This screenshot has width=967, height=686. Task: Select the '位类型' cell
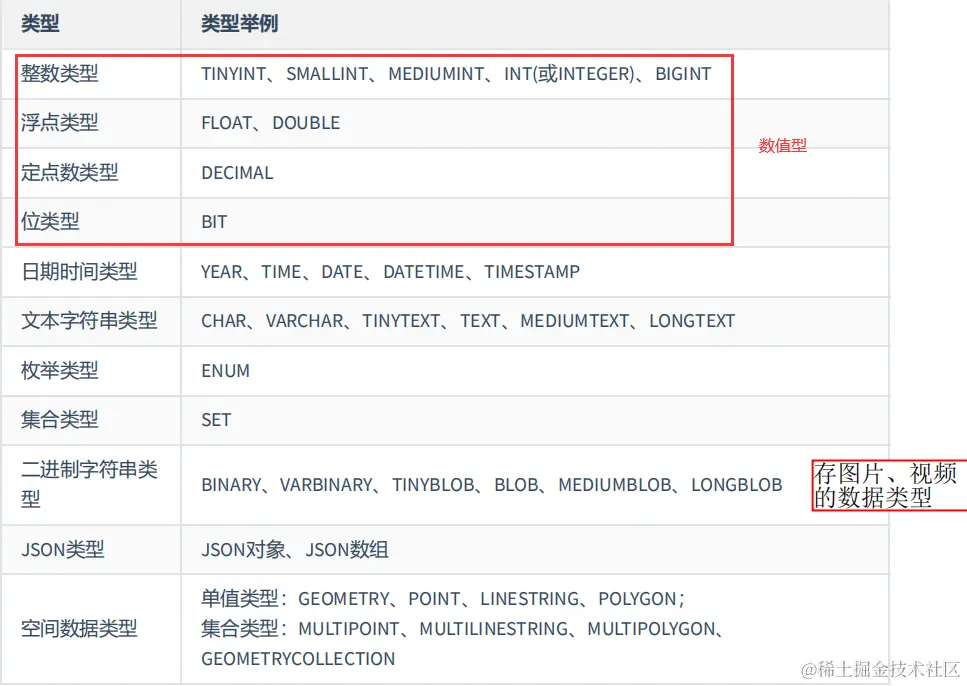click(x=91, y=222)
